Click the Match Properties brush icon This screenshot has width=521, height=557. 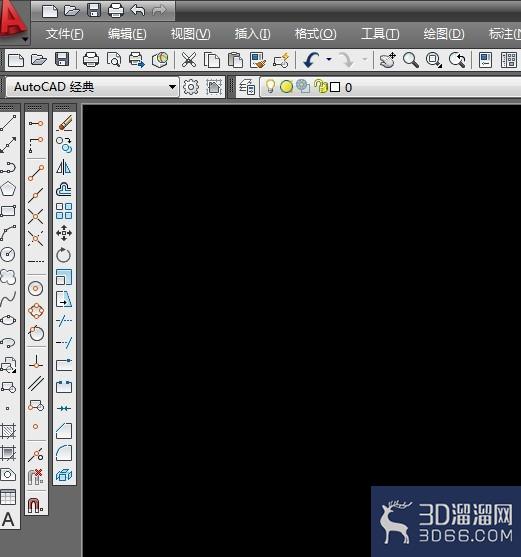(258, 60)
